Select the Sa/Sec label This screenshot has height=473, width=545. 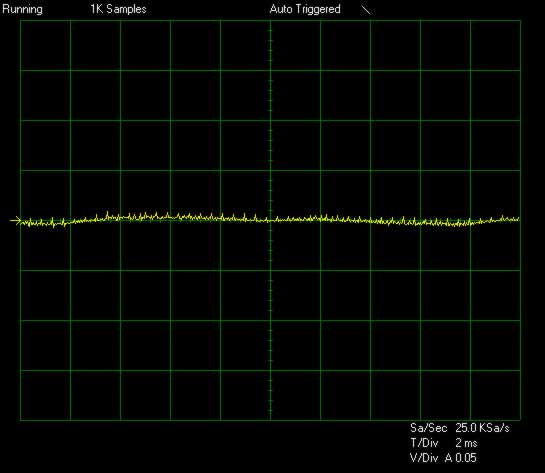[x=428, y=427]
